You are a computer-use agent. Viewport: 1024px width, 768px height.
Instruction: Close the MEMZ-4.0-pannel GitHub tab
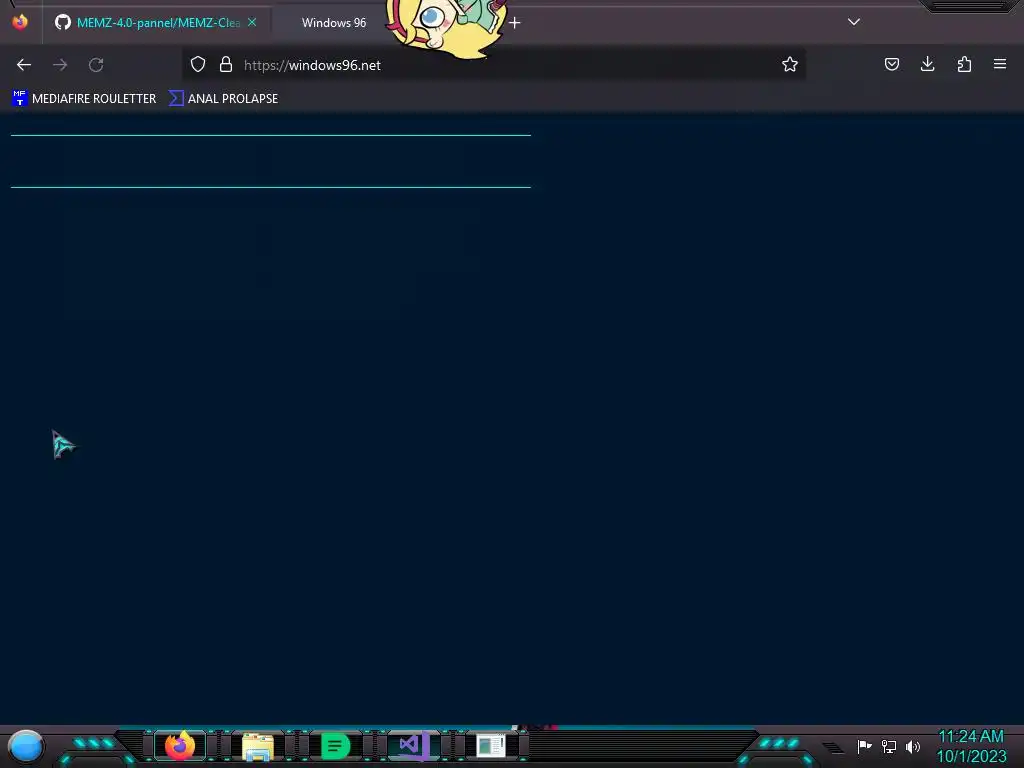coord(252,22)
